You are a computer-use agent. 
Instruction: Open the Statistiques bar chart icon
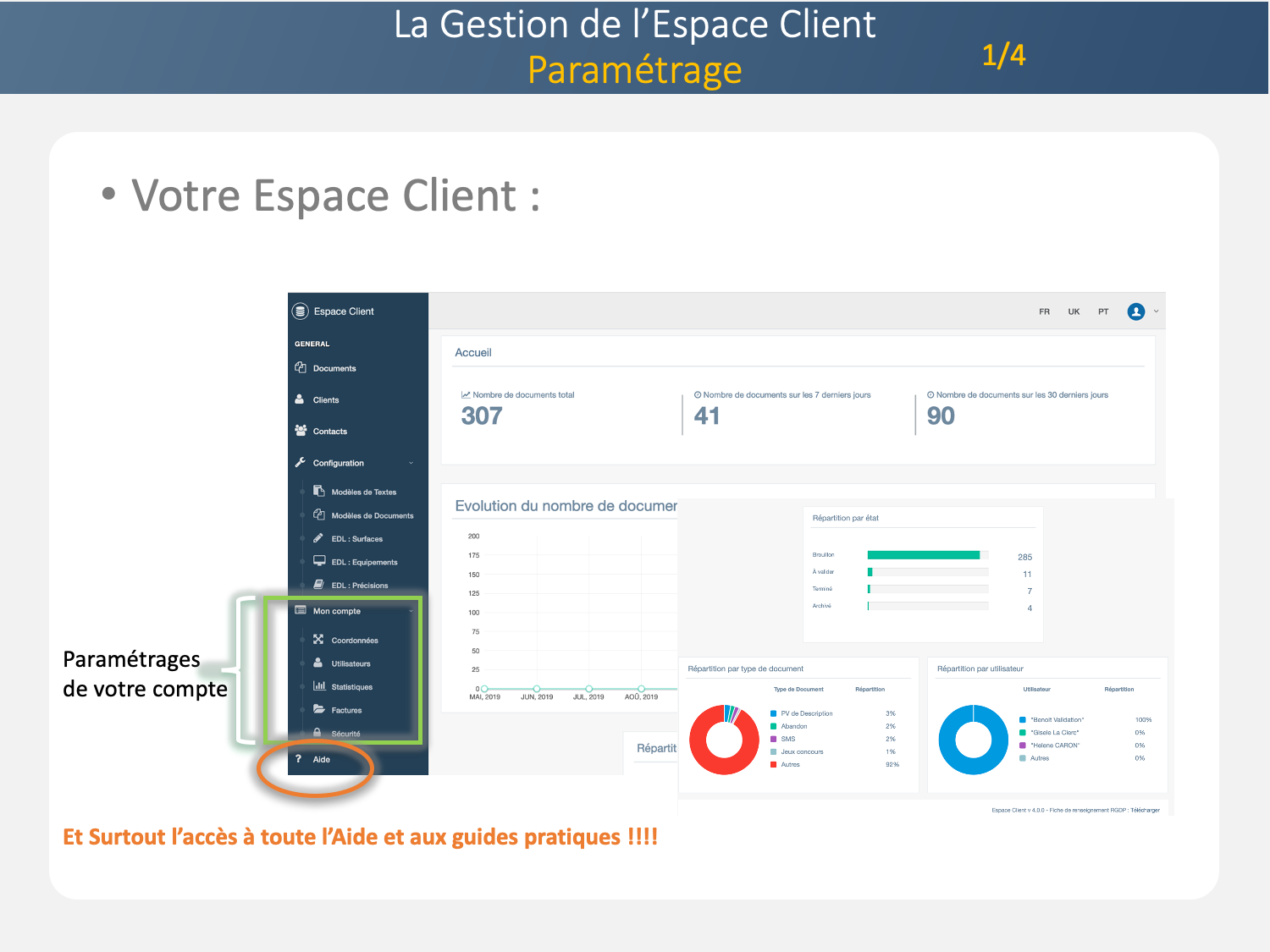[319, 686]
